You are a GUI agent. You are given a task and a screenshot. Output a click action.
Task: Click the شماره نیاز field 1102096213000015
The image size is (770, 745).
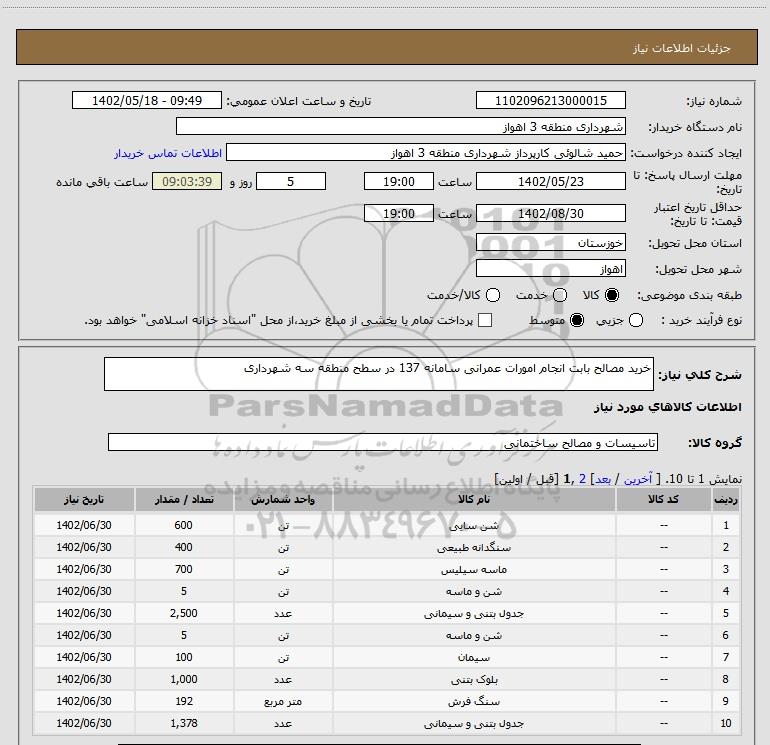pos(550,100)
